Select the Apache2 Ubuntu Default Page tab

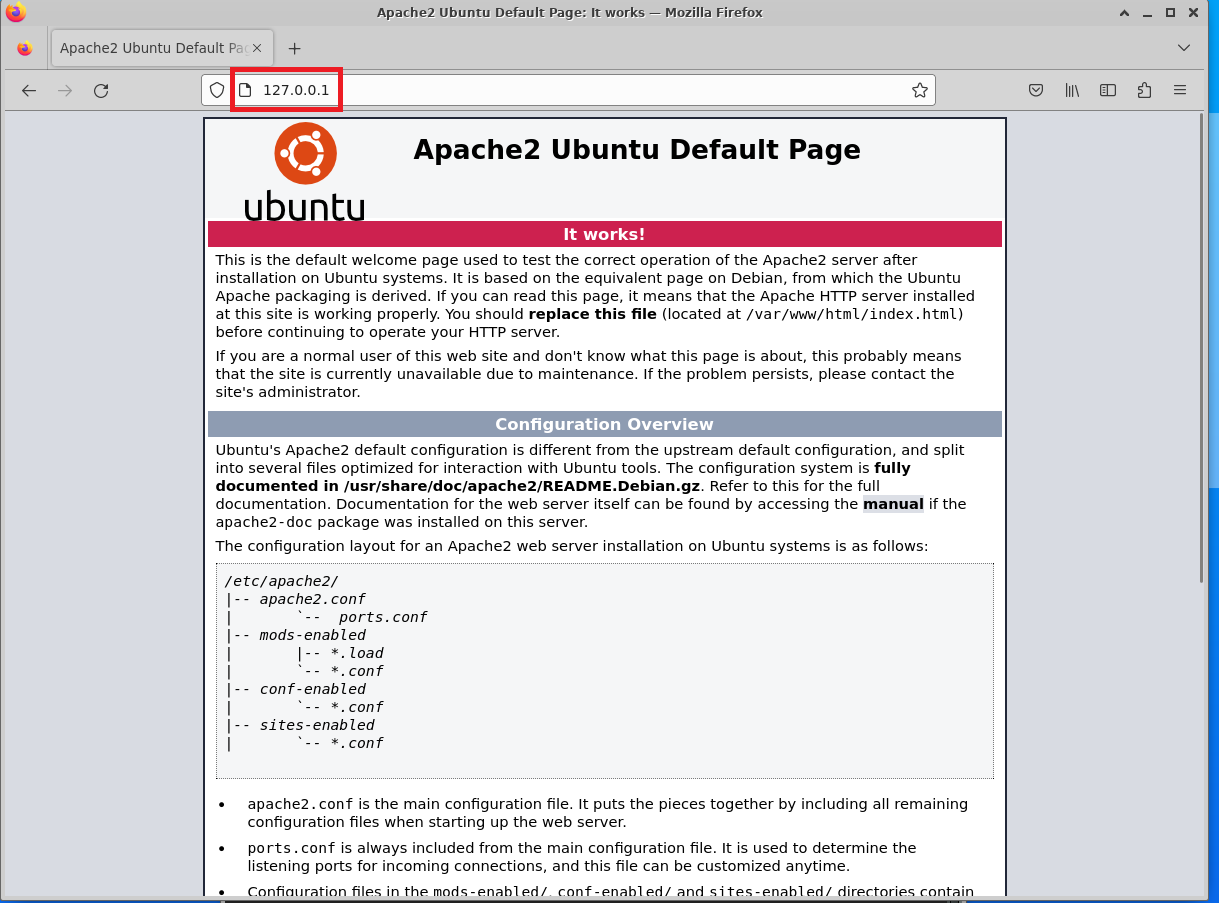(160, 48)
